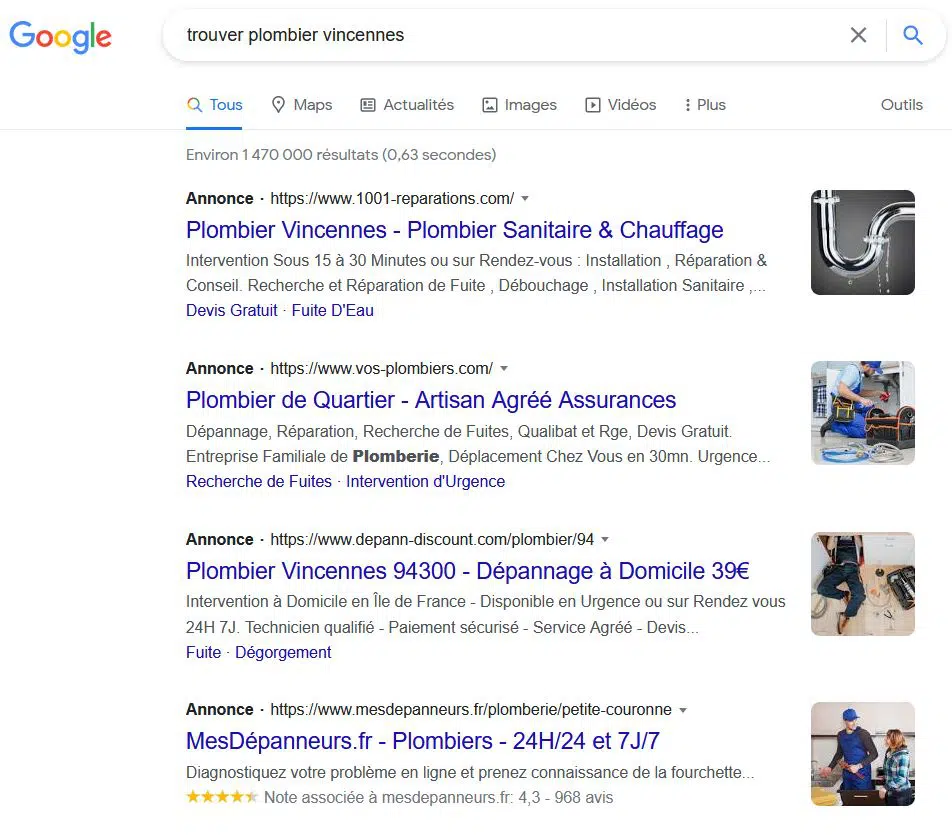Expand dropdown arrow next to mesdepanneurs.fr URL

682,710
